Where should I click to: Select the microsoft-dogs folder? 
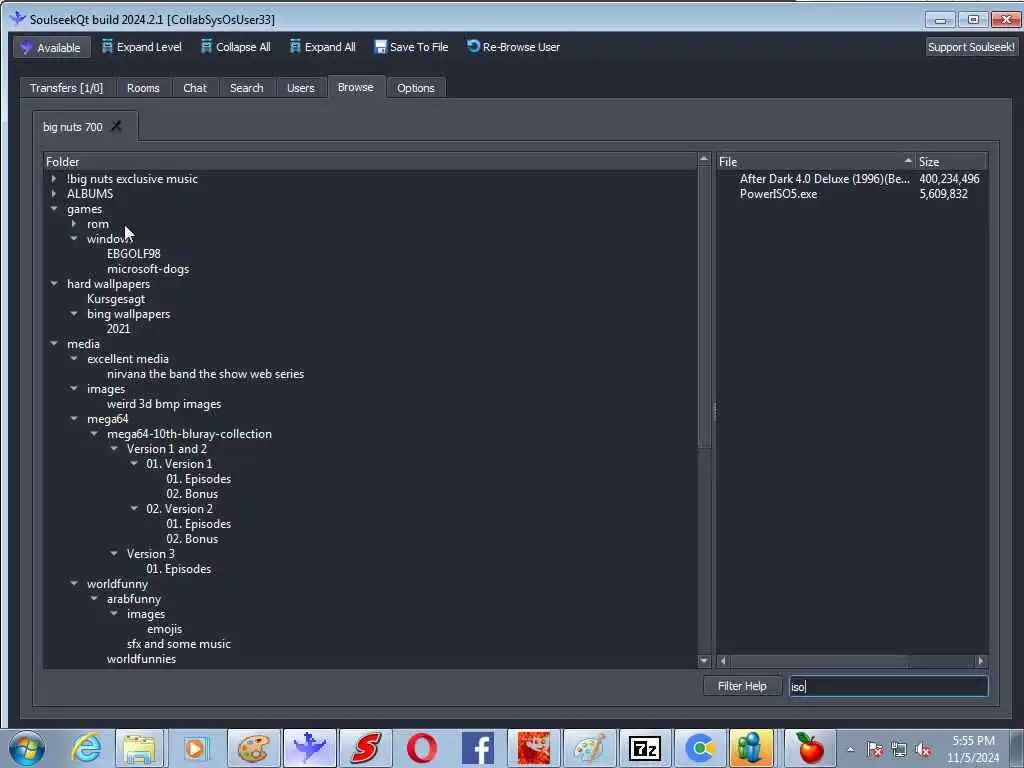[148, 268]
